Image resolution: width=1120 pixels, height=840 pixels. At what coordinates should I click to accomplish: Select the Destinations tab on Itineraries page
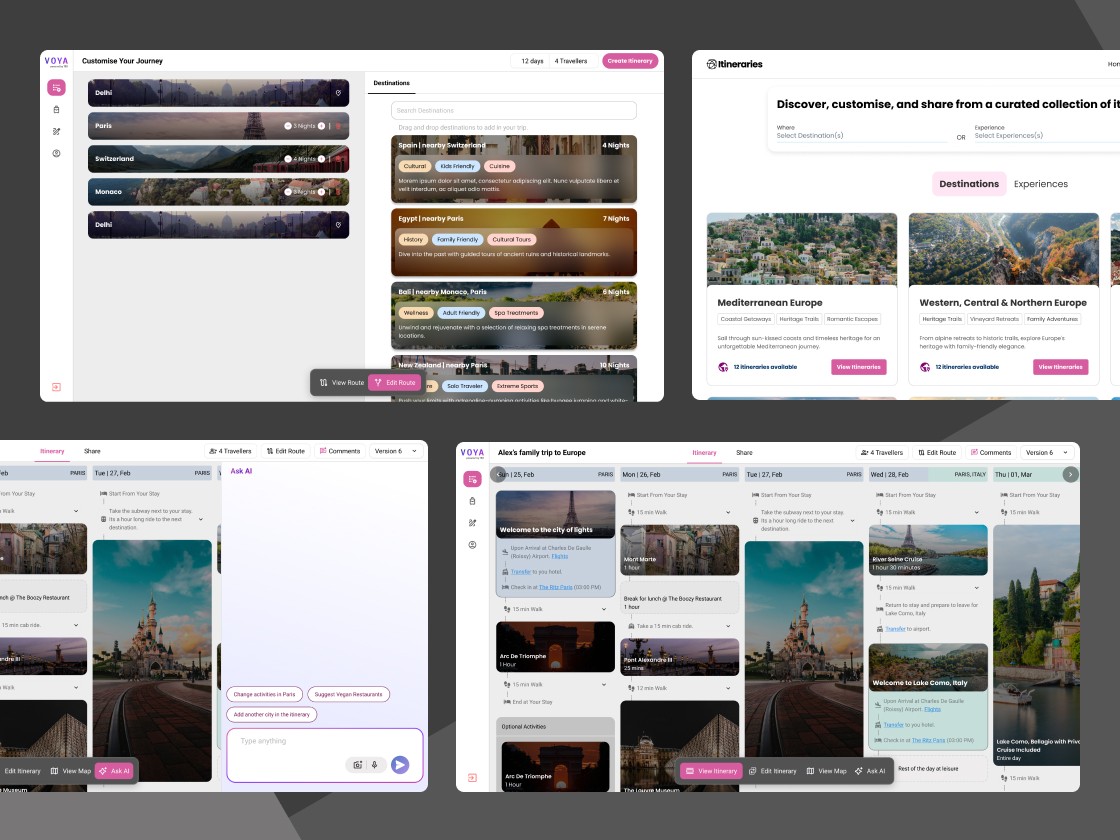[969, 184]
